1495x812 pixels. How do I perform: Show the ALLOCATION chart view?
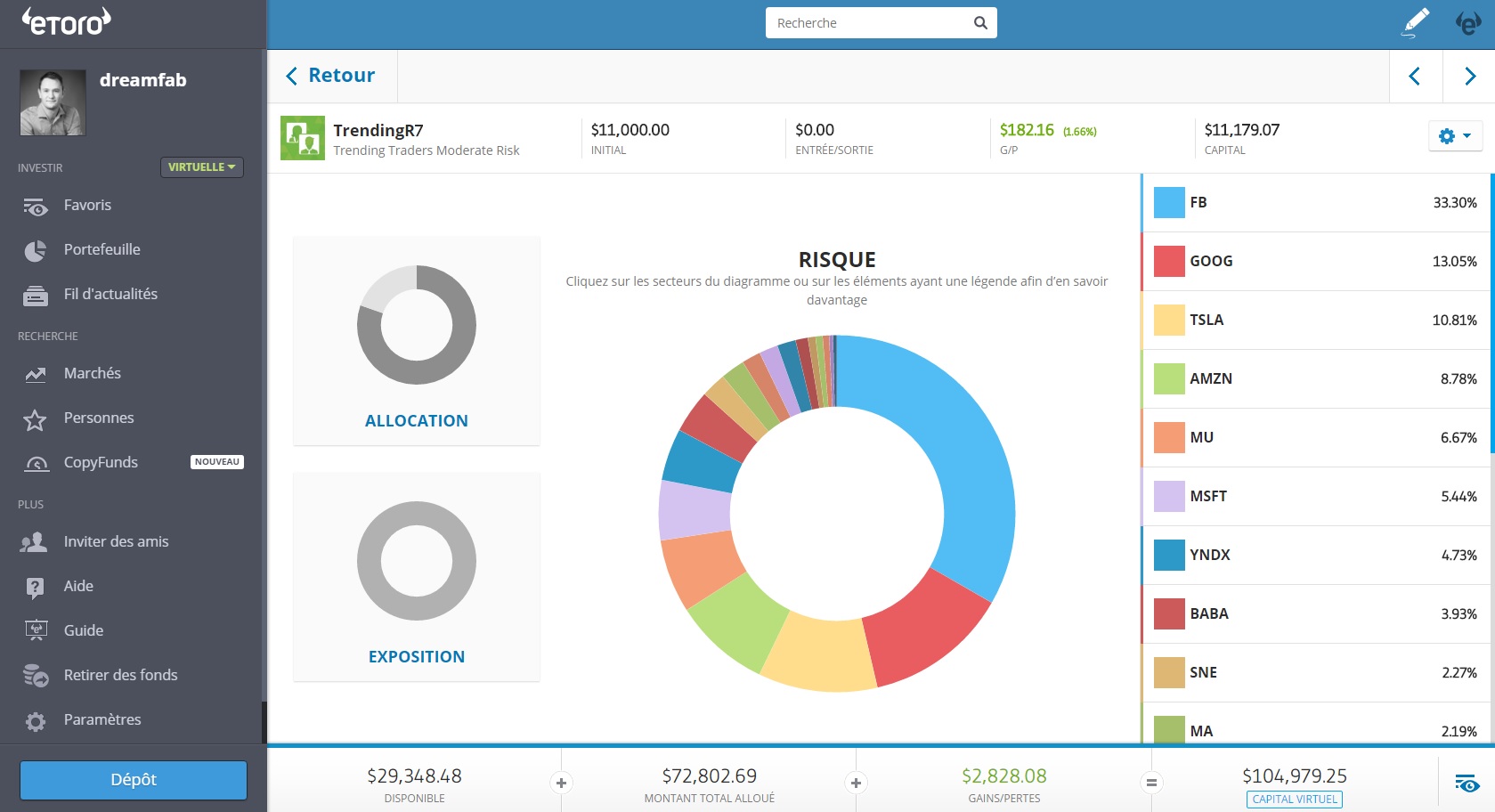tap(417, 341)
